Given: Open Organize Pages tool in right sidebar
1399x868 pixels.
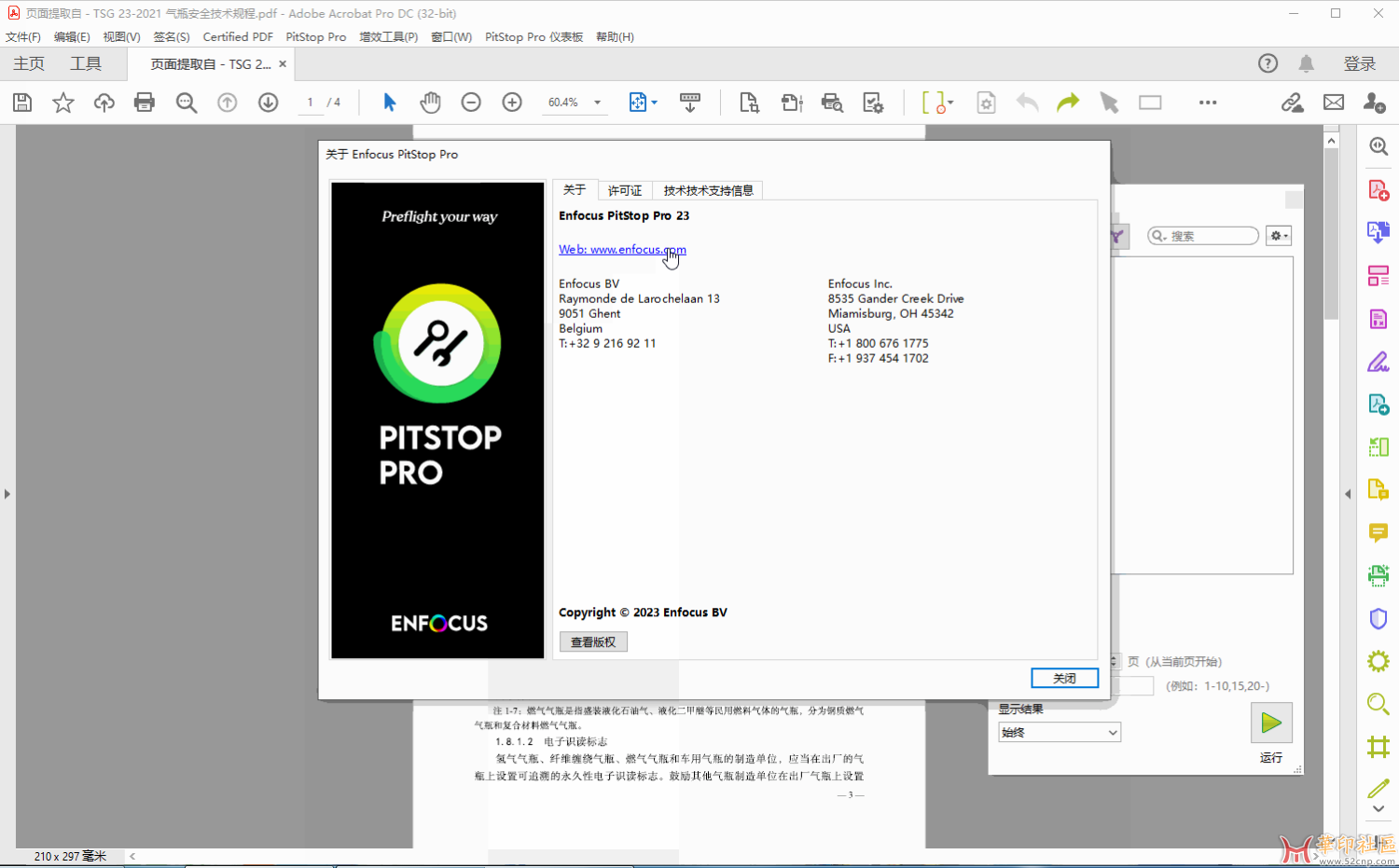Looking at the screenshot, I should click(1378, 276).
